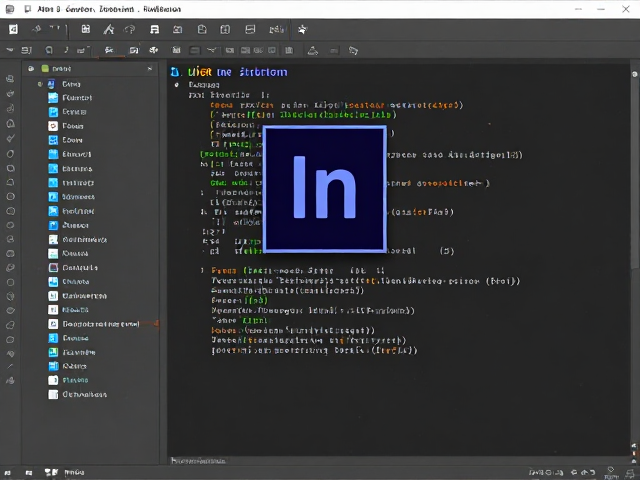Screen dimensions: 640x480
Task: Click the status text under the code editor
Action: click(198, 461)
